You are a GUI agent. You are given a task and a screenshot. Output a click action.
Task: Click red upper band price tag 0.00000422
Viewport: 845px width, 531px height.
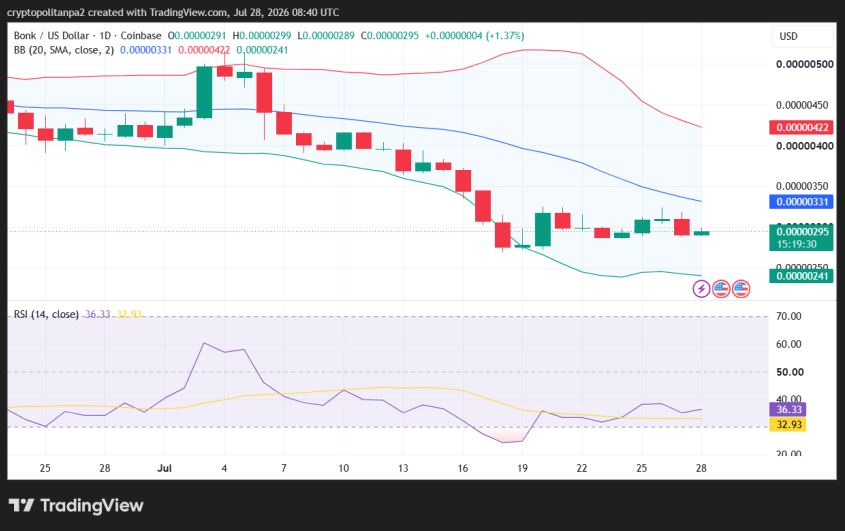point(801,128)
